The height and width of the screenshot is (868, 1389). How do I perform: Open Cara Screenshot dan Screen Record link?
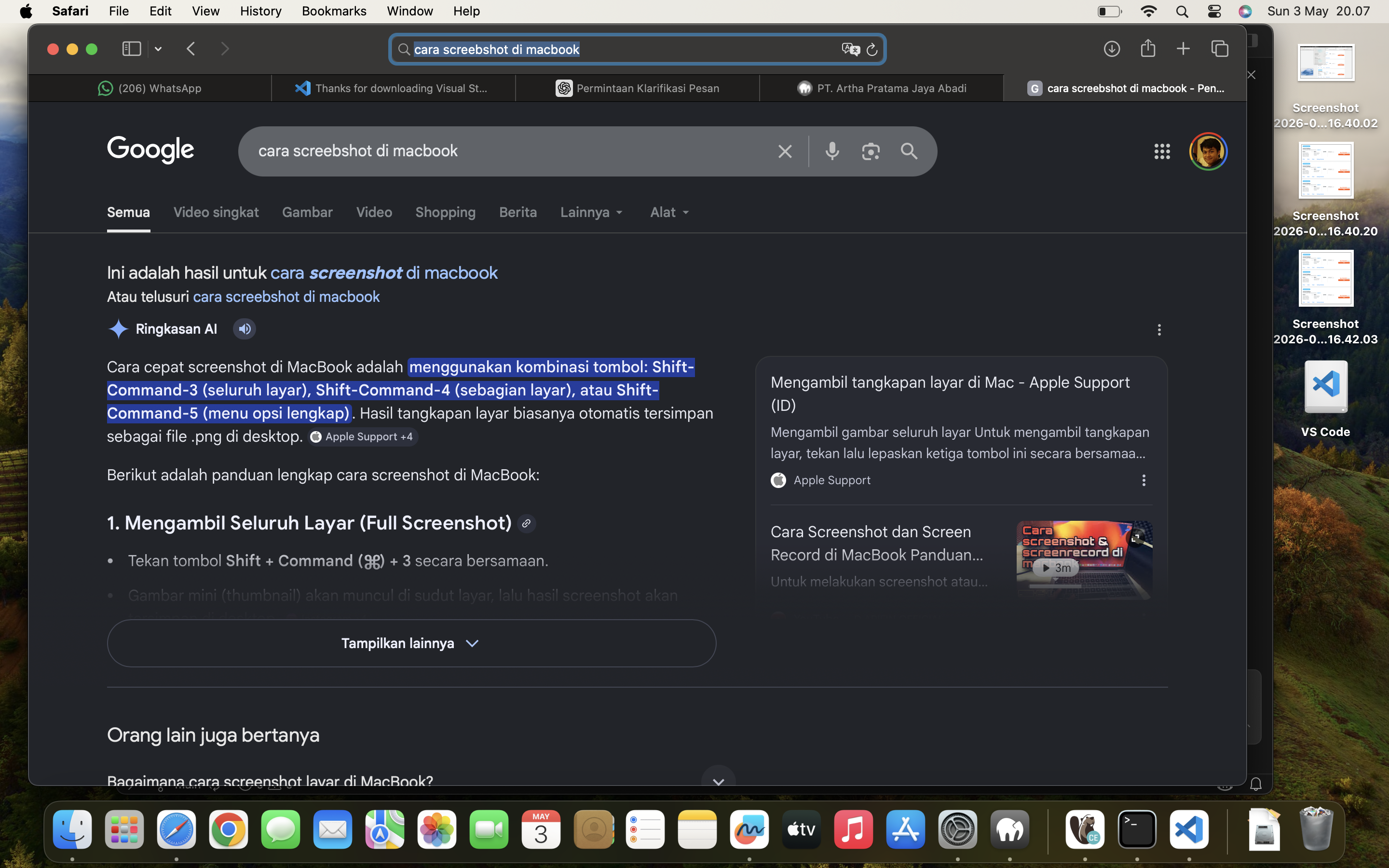click(x=876, y=543)
